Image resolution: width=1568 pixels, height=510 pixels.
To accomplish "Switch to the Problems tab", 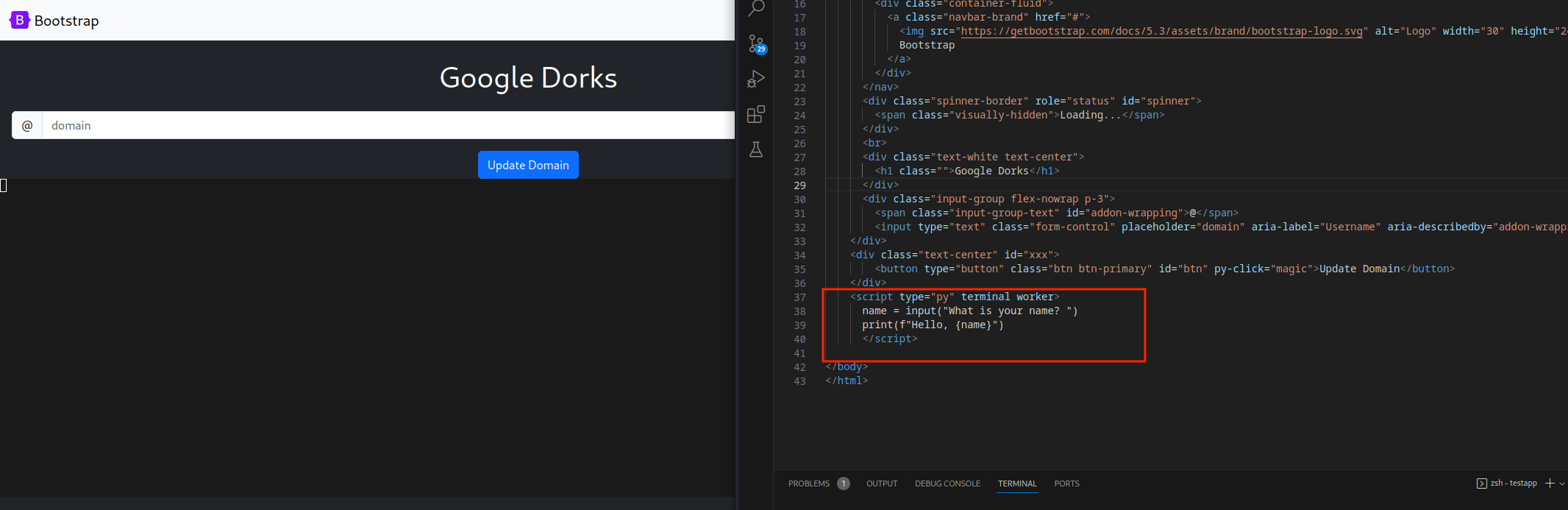I will pos(808,484).
